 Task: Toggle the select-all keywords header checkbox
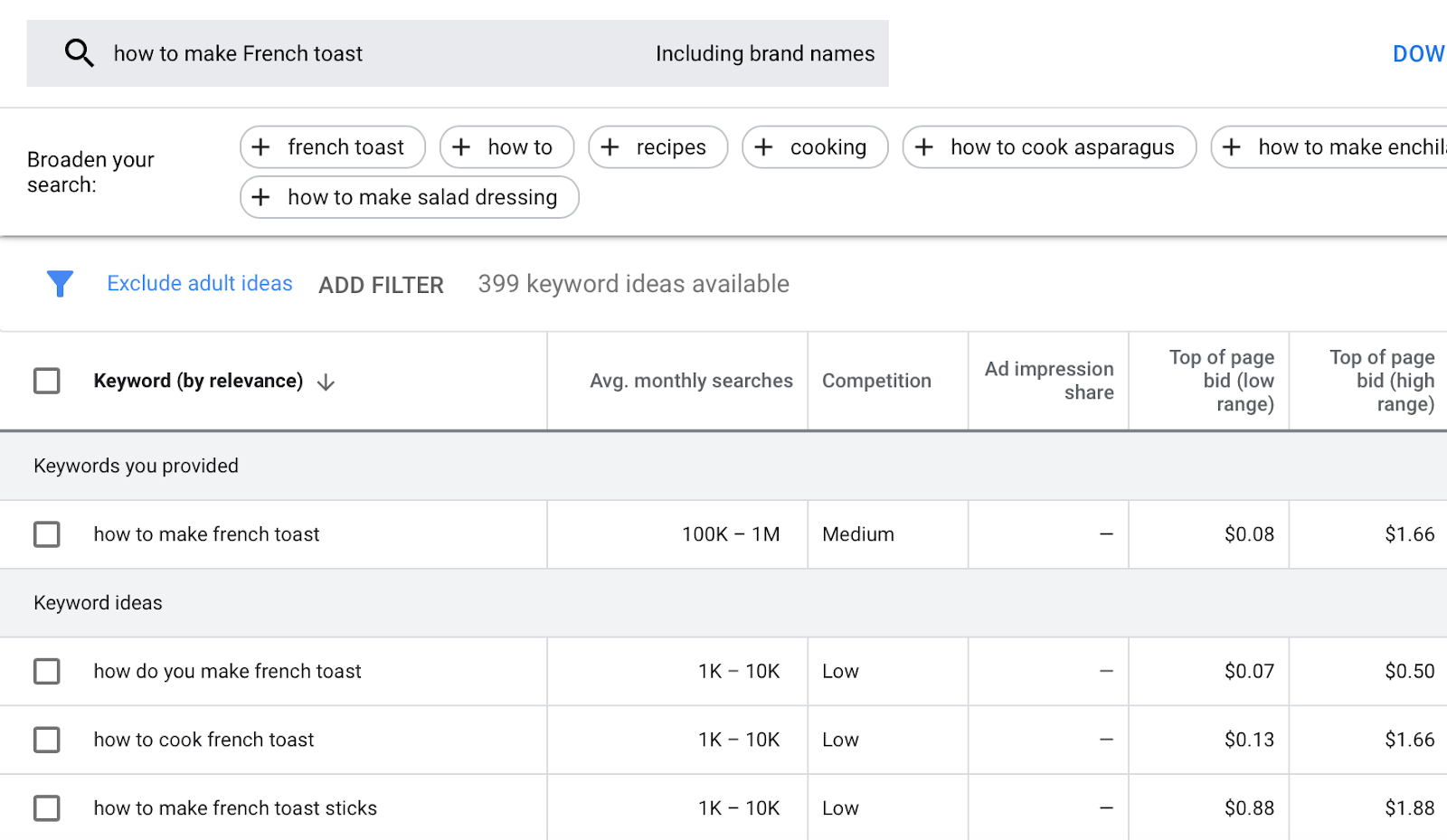(x=47, y=381)
